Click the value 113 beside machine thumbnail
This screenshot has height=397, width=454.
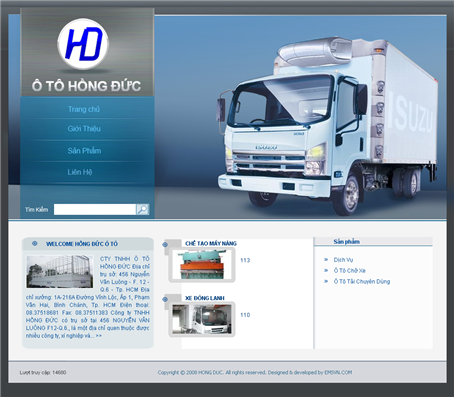[245, 260]
